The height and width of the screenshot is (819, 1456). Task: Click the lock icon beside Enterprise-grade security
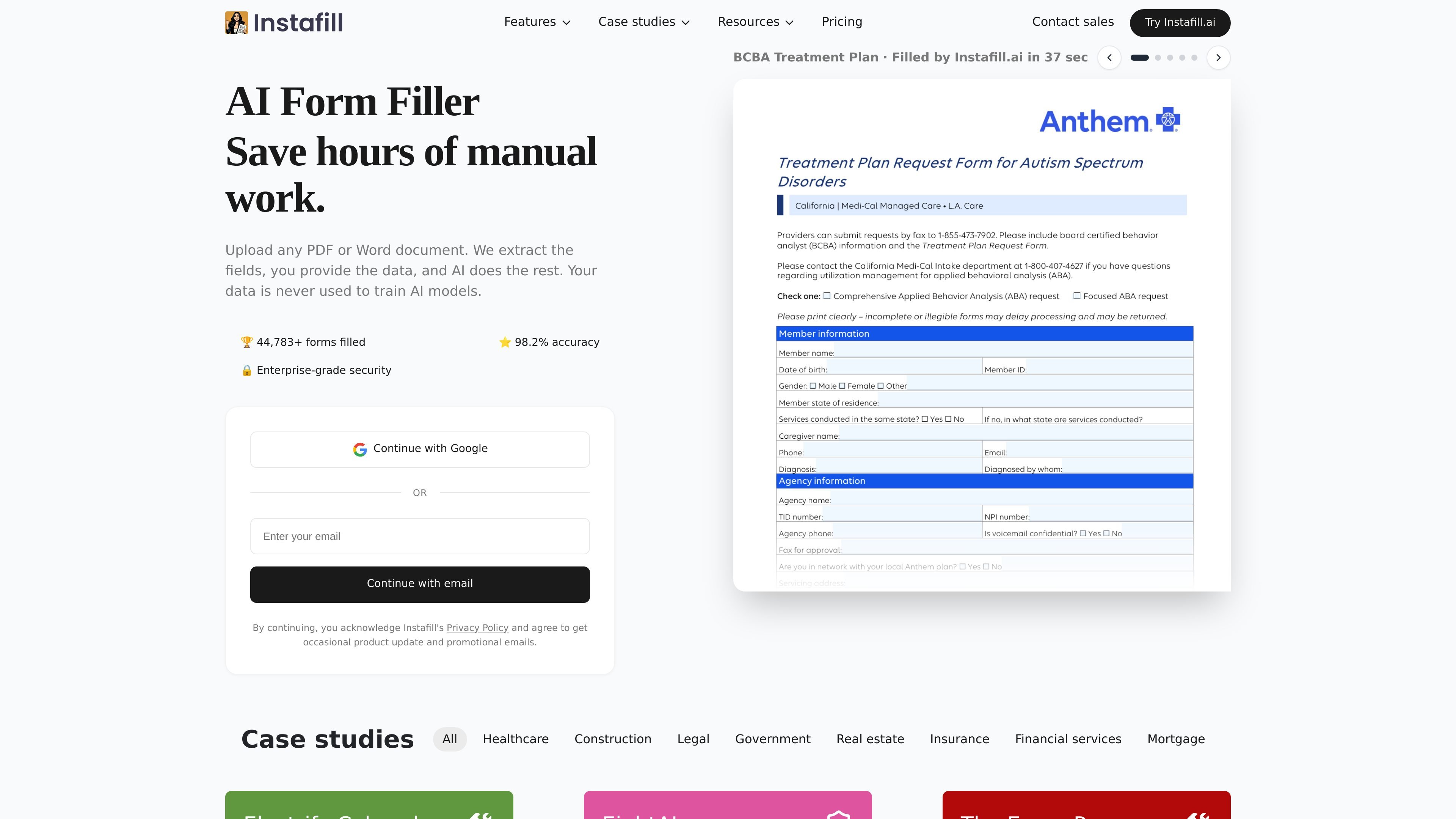click(246, 370)
